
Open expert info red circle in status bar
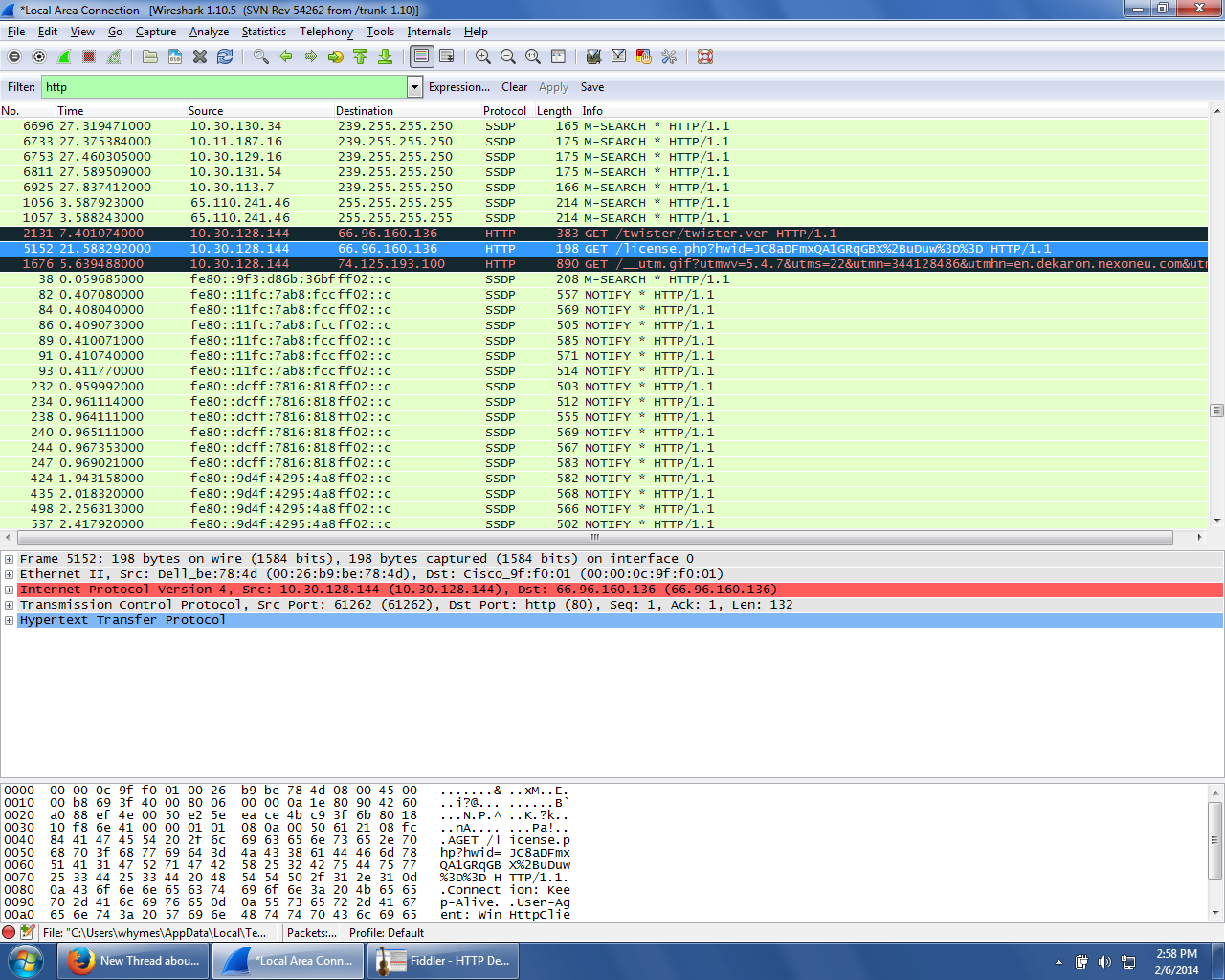[9, 932]
